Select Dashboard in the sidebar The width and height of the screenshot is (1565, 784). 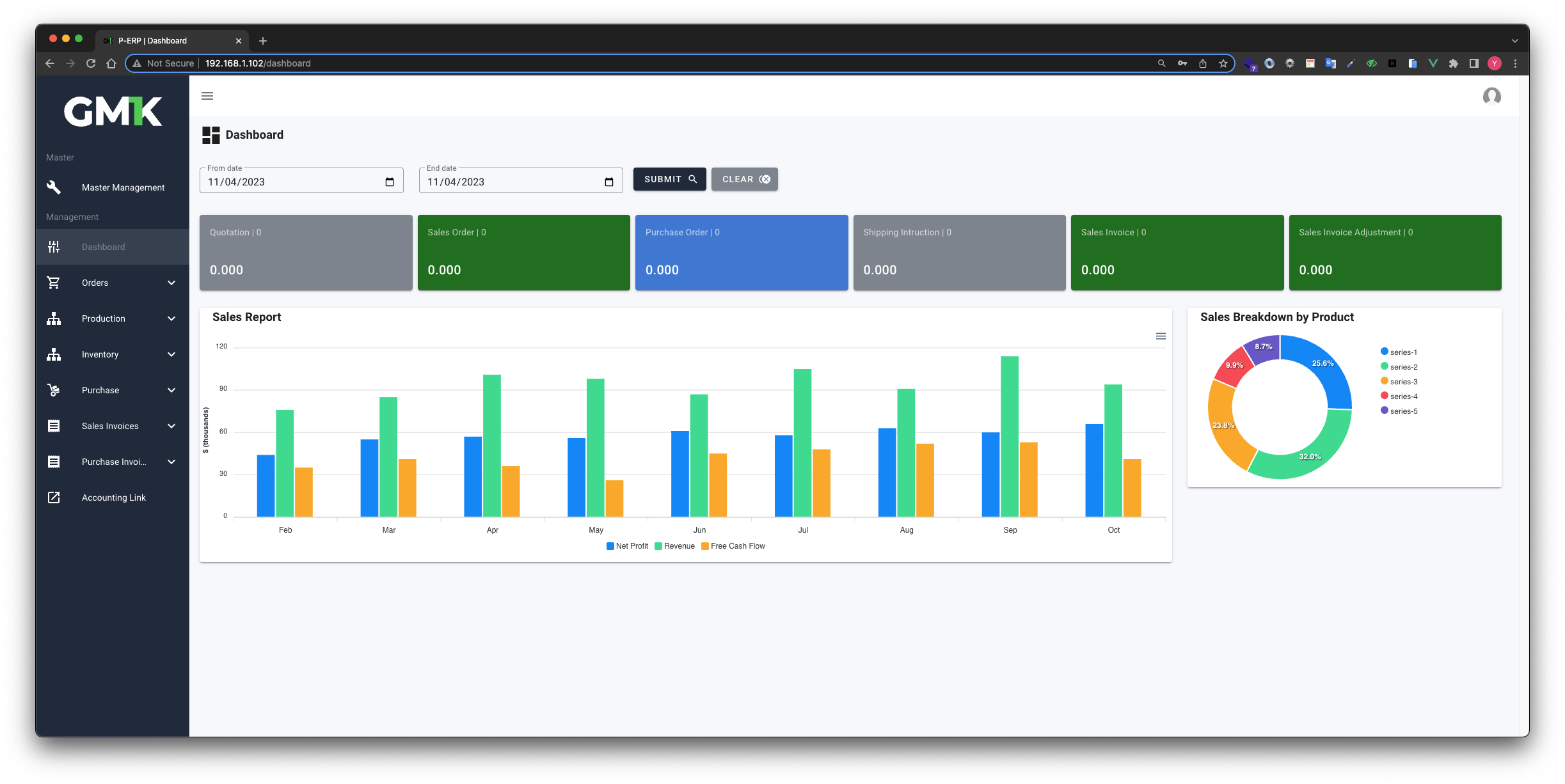point(103,247)
